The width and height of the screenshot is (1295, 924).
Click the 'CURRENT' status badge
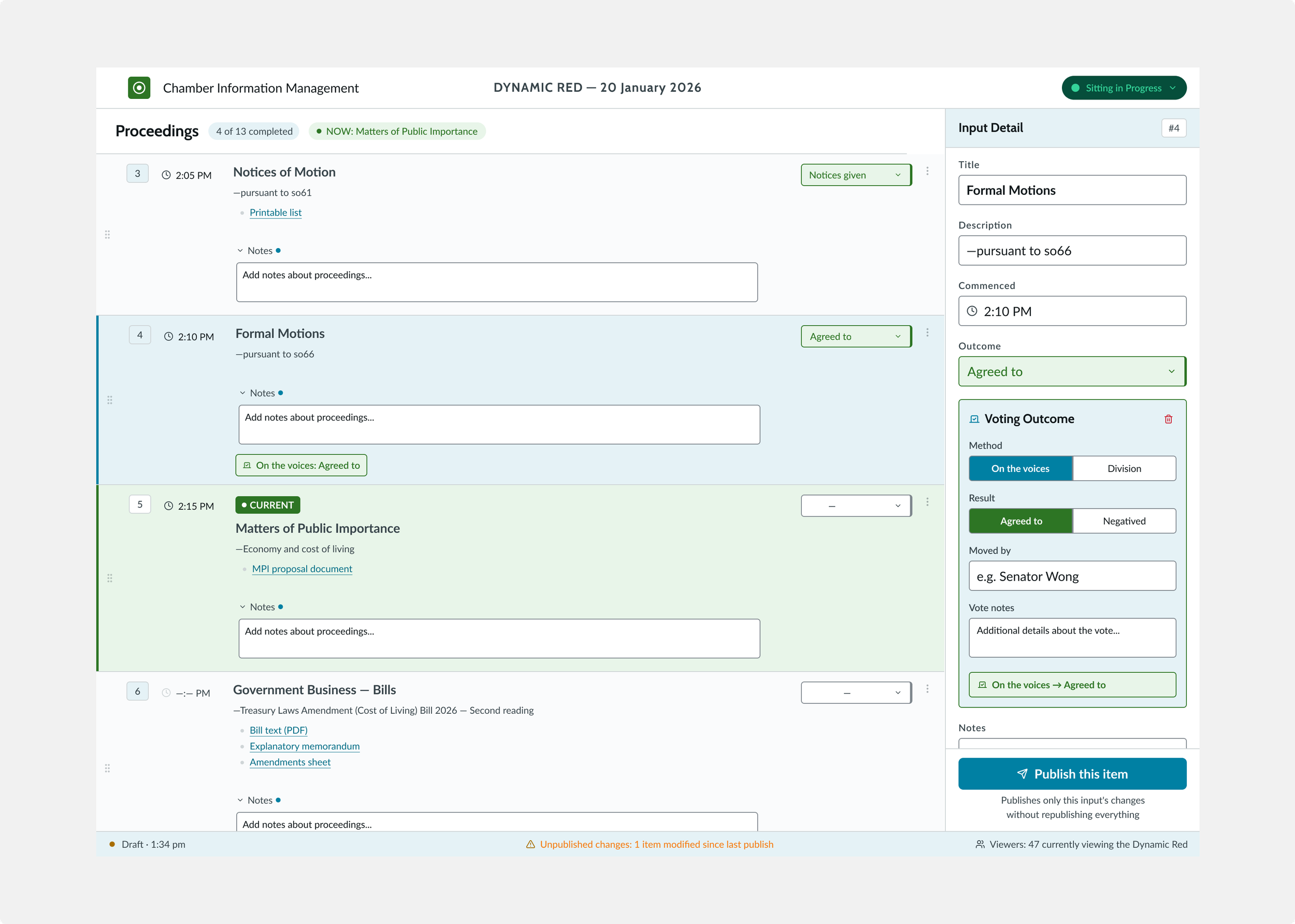click(267, 505)
